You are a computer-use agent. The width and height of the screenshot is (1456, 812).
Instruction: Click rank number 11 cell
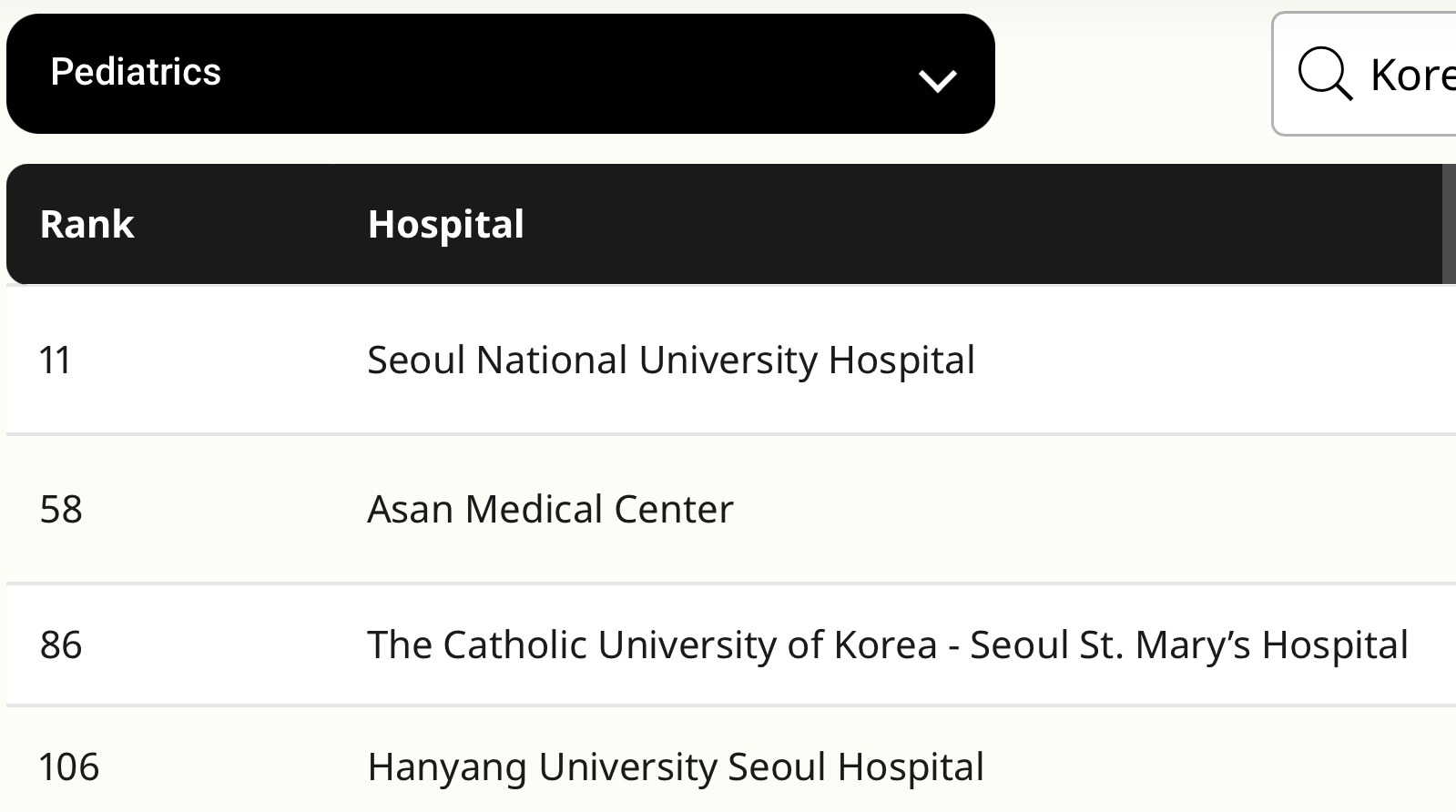coord(56,360)
